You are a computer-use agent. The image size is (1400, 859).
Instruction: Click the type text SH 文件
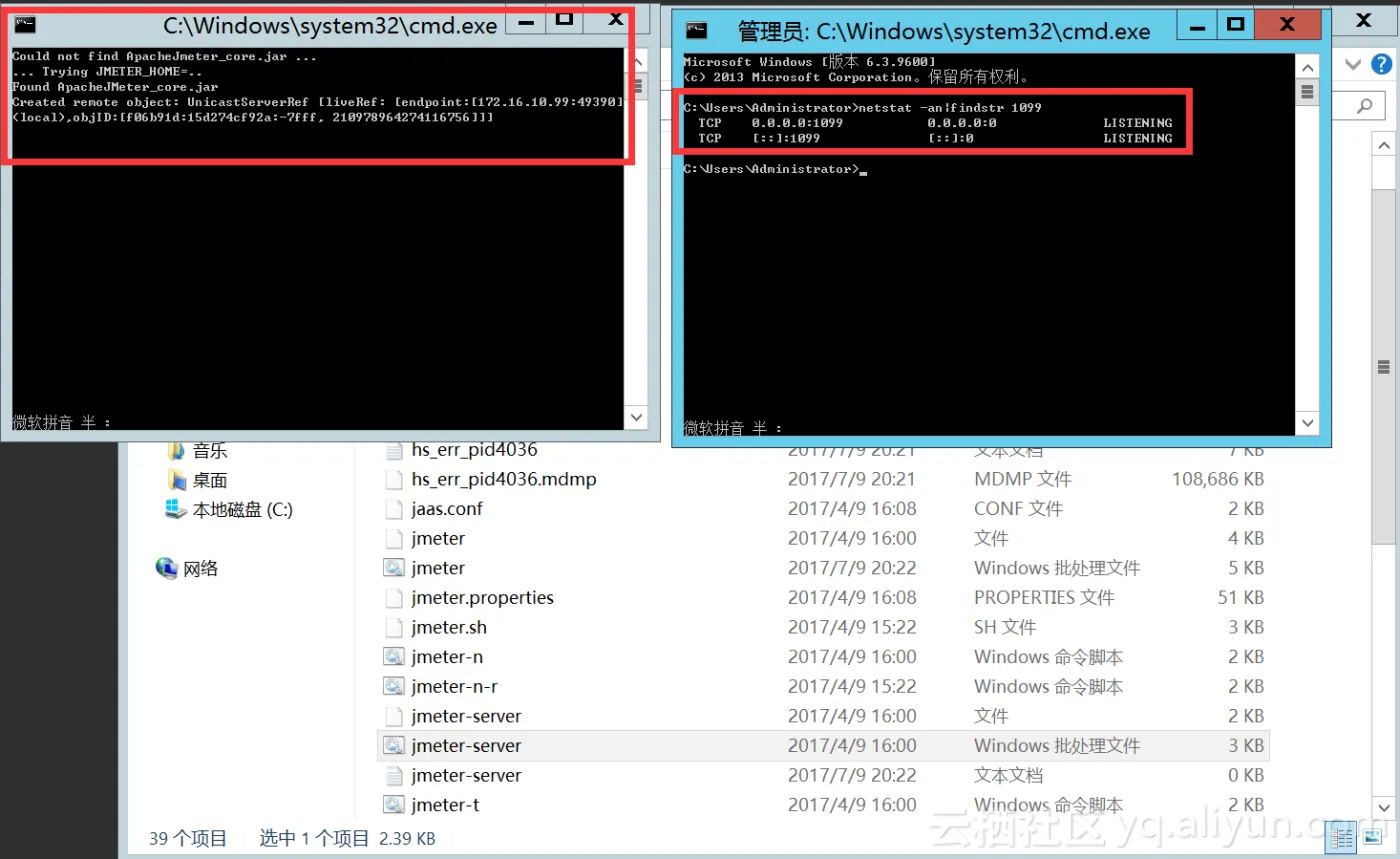(1005, 628)
